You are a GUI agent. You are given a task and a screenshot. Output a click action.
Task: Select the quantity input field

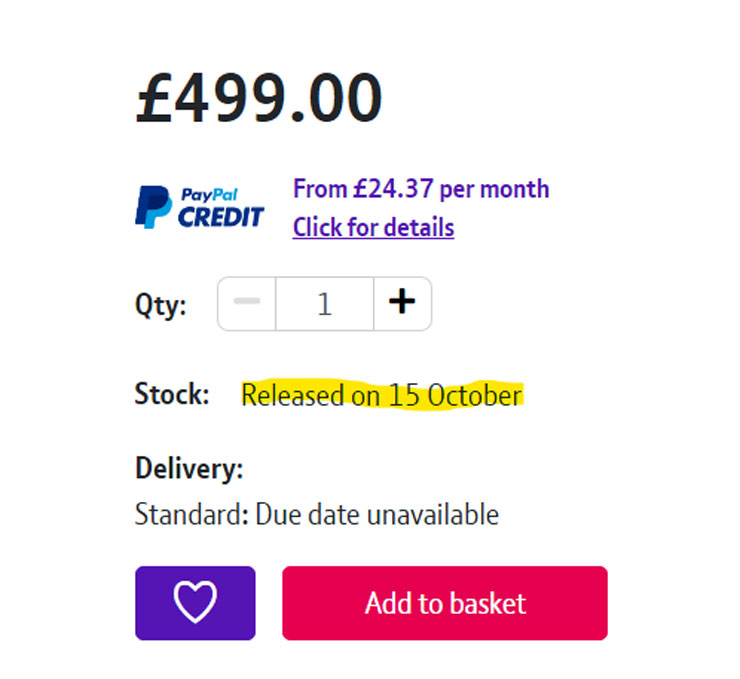pos(324,303)
